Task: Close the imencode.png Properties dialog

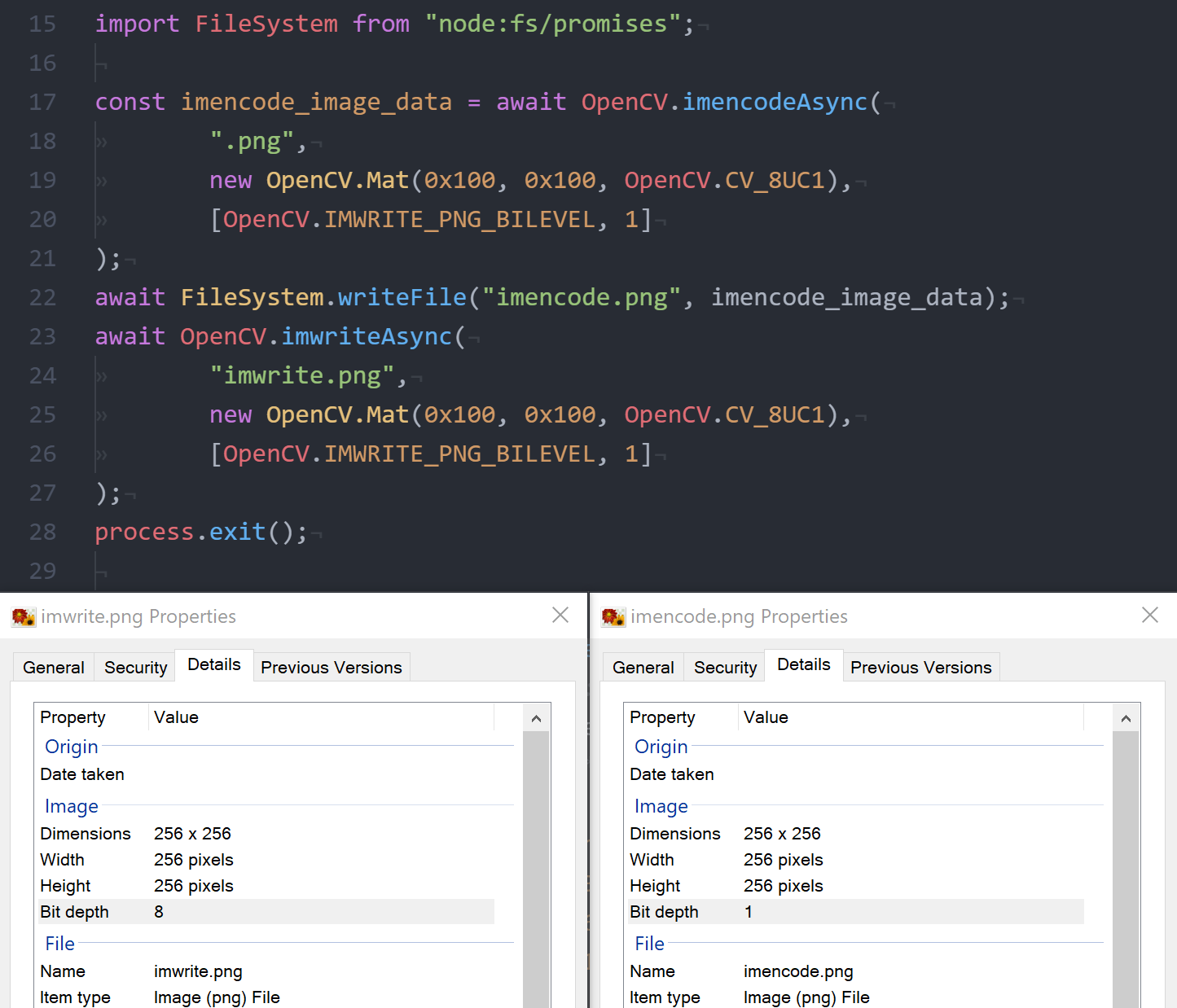Action: click(1149, 616)
